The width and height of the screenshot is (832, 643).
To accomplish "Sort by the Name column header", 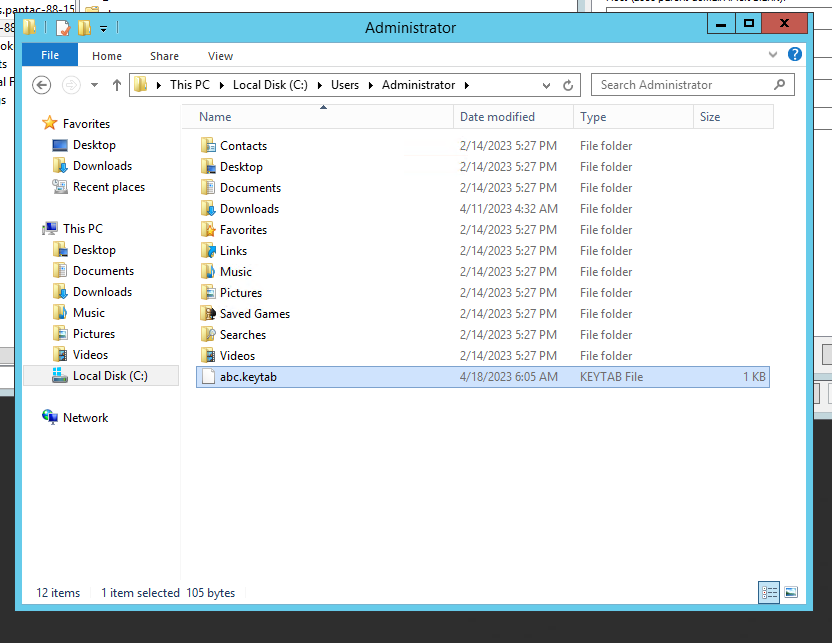I will (317, 117).
